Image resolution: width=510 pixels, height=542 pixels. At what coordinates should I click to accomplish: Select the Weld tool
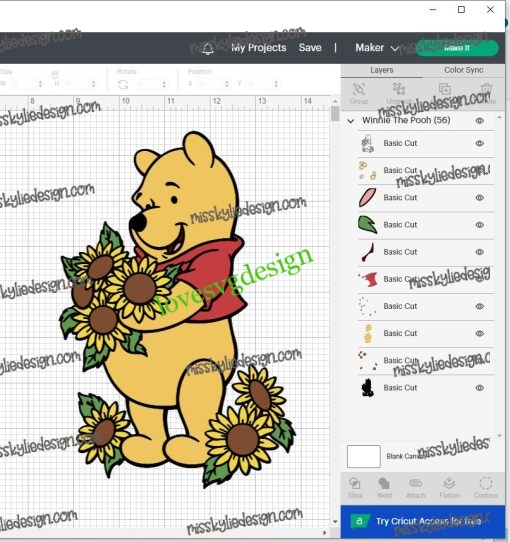[x=384, y=488]
